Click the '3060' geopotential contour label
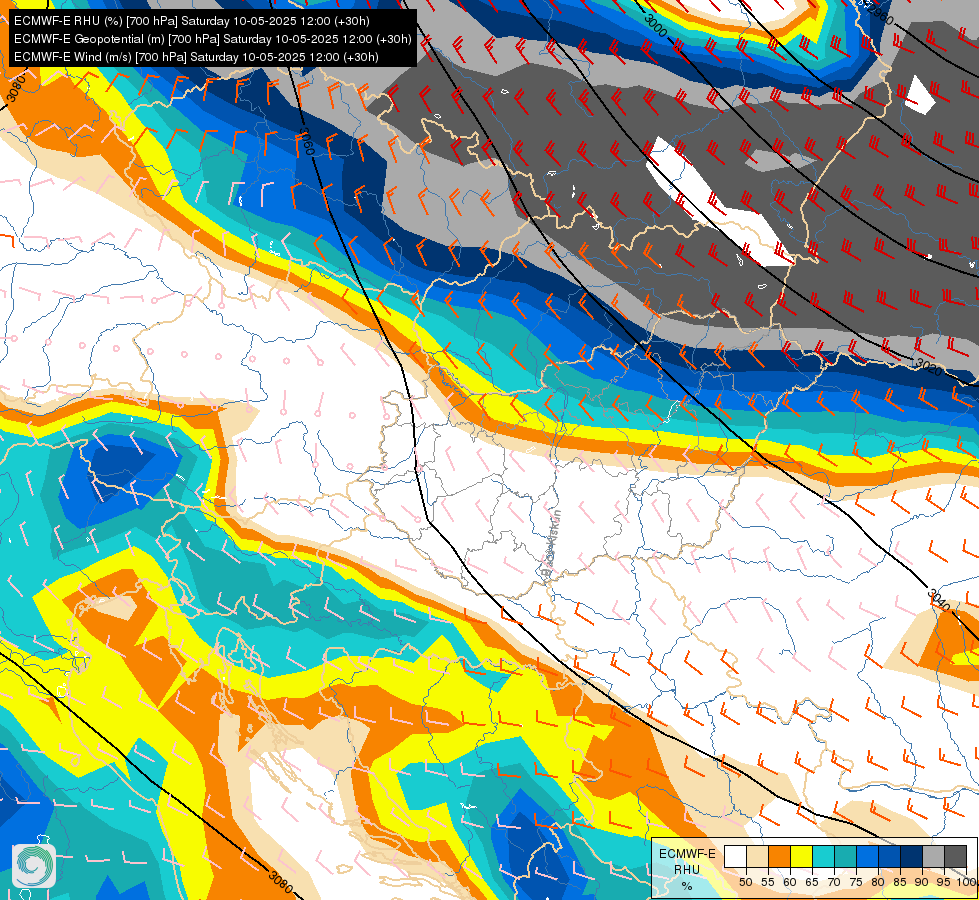This screenshot has height=900, width=979. coord(307,141)
